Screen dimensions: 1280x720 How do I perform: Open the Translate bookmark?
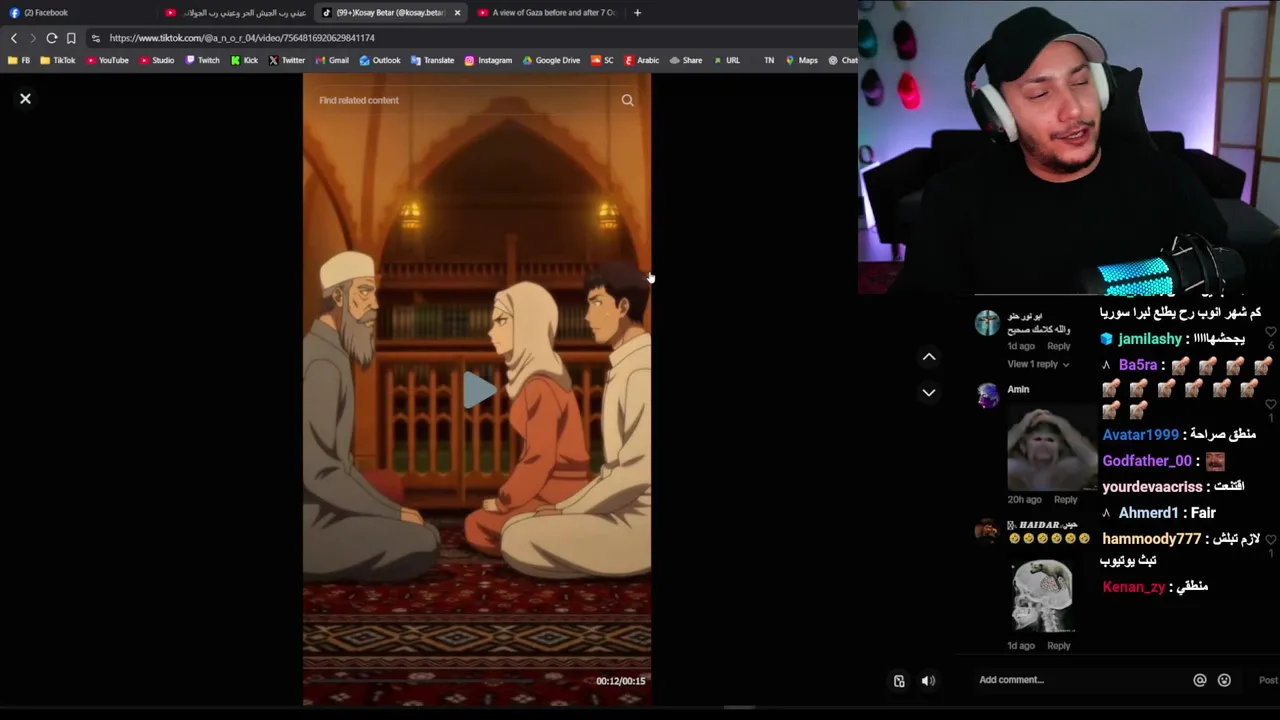[432, 60]
